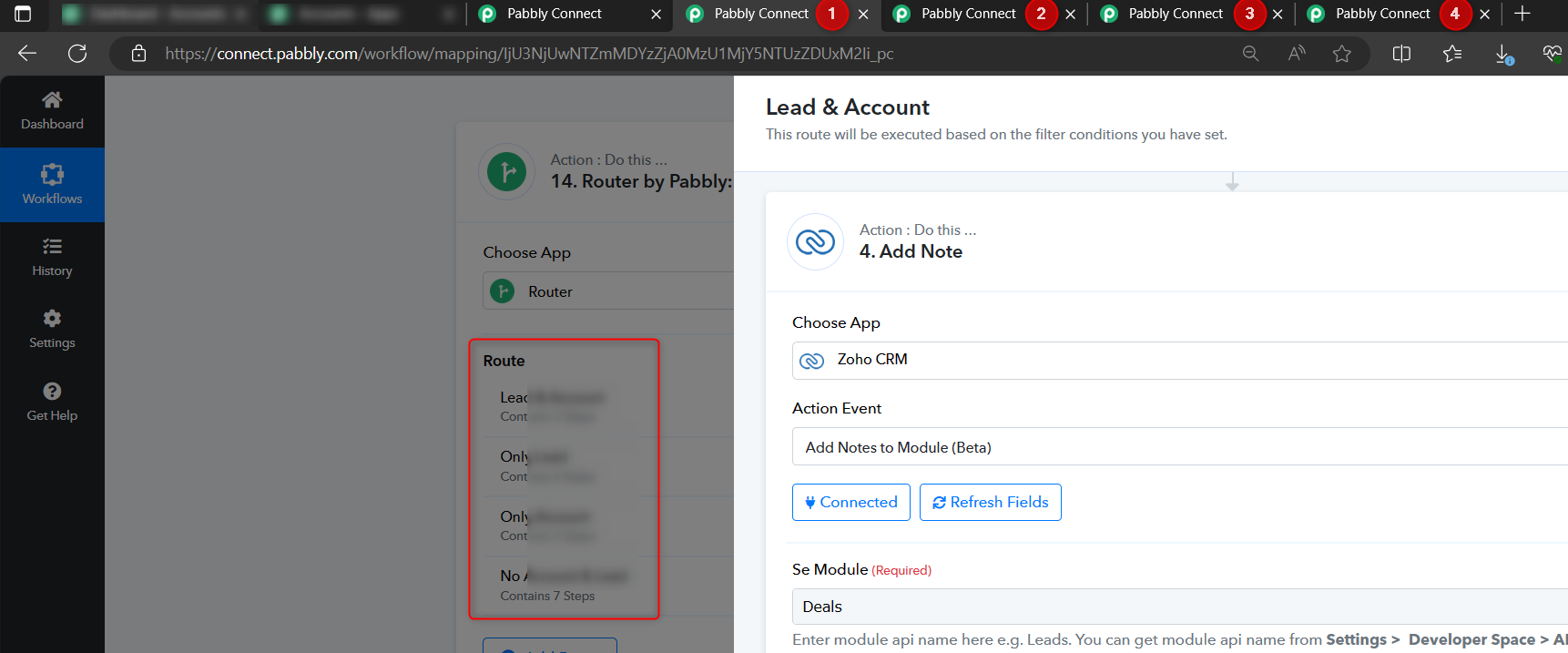Open the Zoho CRM Choose App dropdown
This screenshot has width=1568, height=653.
click(x=1179, y=360)
